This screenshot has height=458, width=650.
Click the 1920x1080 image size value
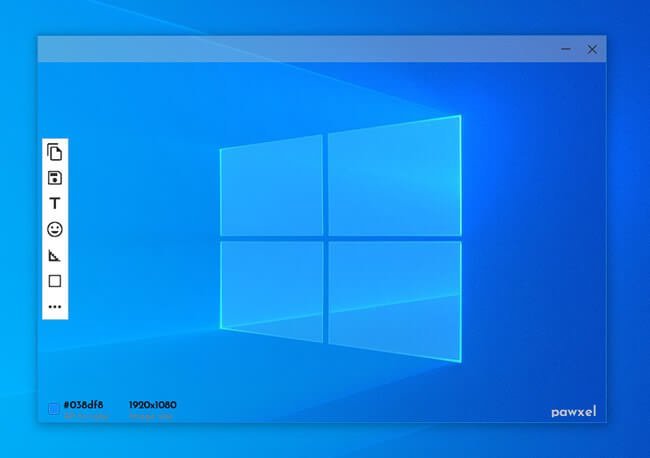153,405
